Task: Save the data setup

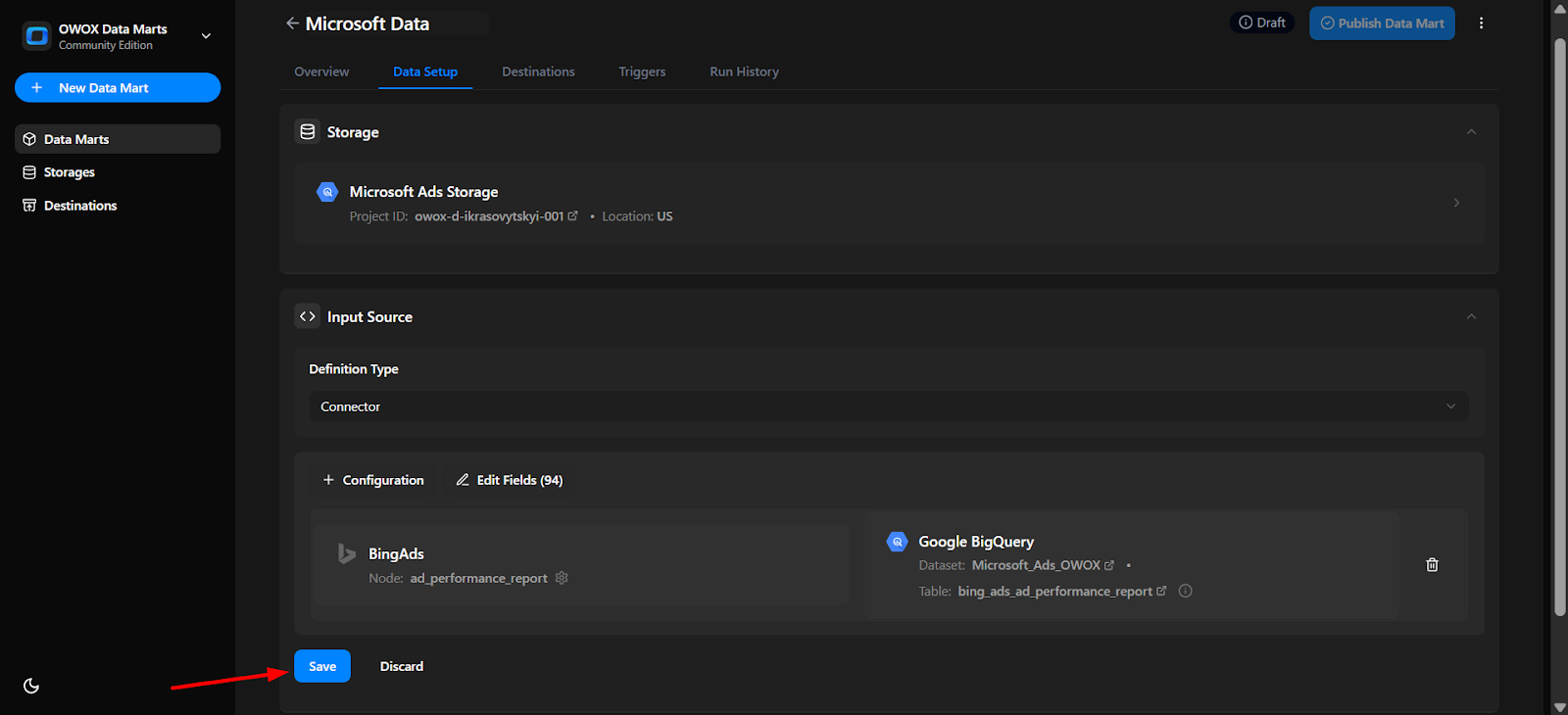Action: click(x=322, y=666)
